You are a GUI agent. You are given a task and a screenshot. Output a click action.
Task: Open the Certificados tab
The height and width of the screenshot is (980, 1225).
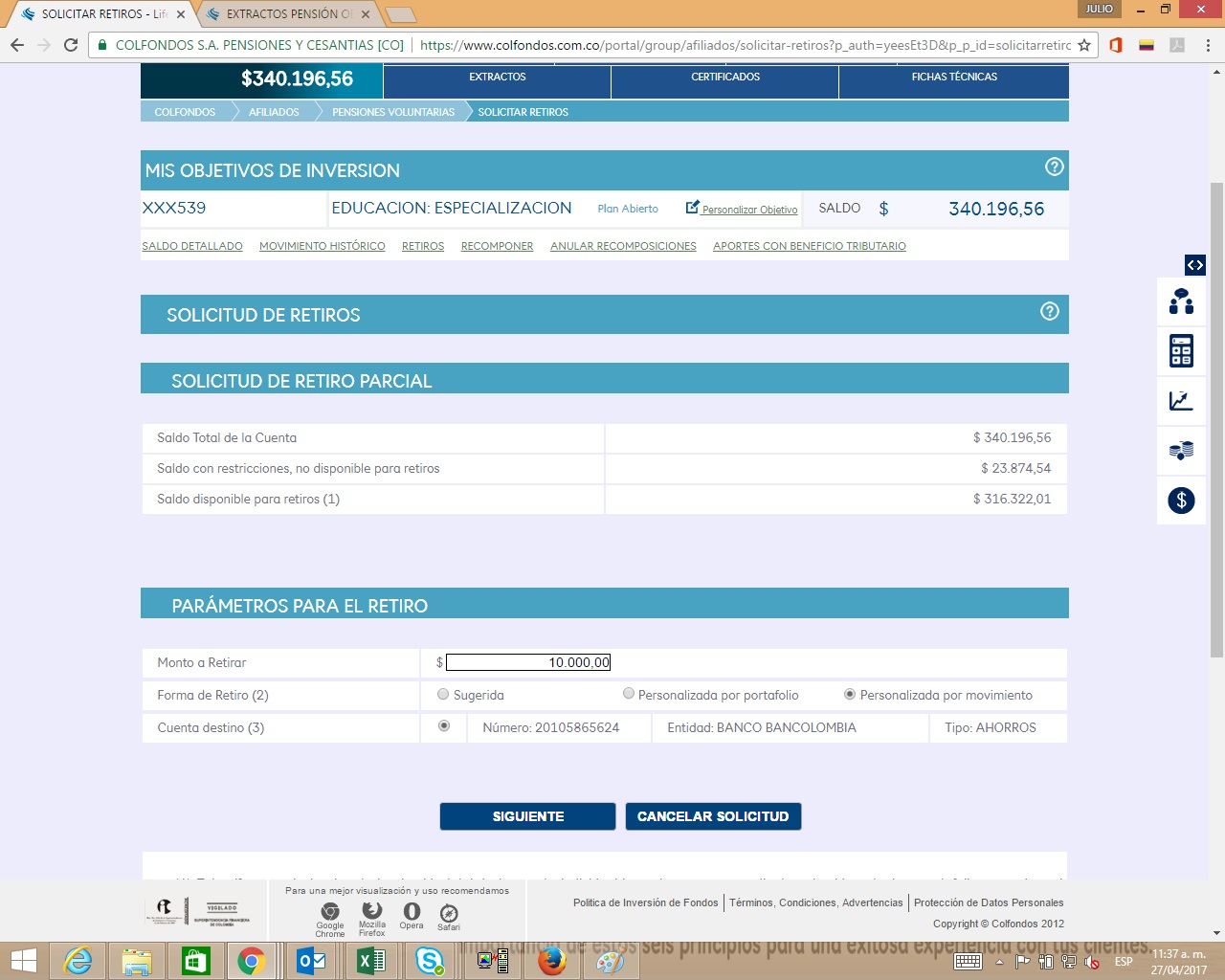724,78
